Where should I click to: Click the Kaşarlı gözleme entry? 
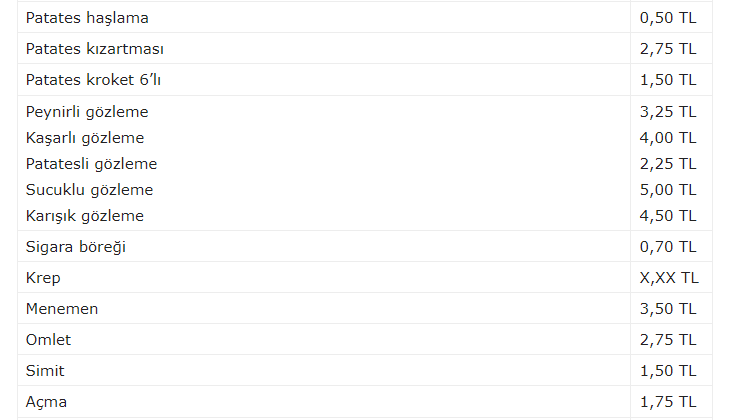(85, 138)
